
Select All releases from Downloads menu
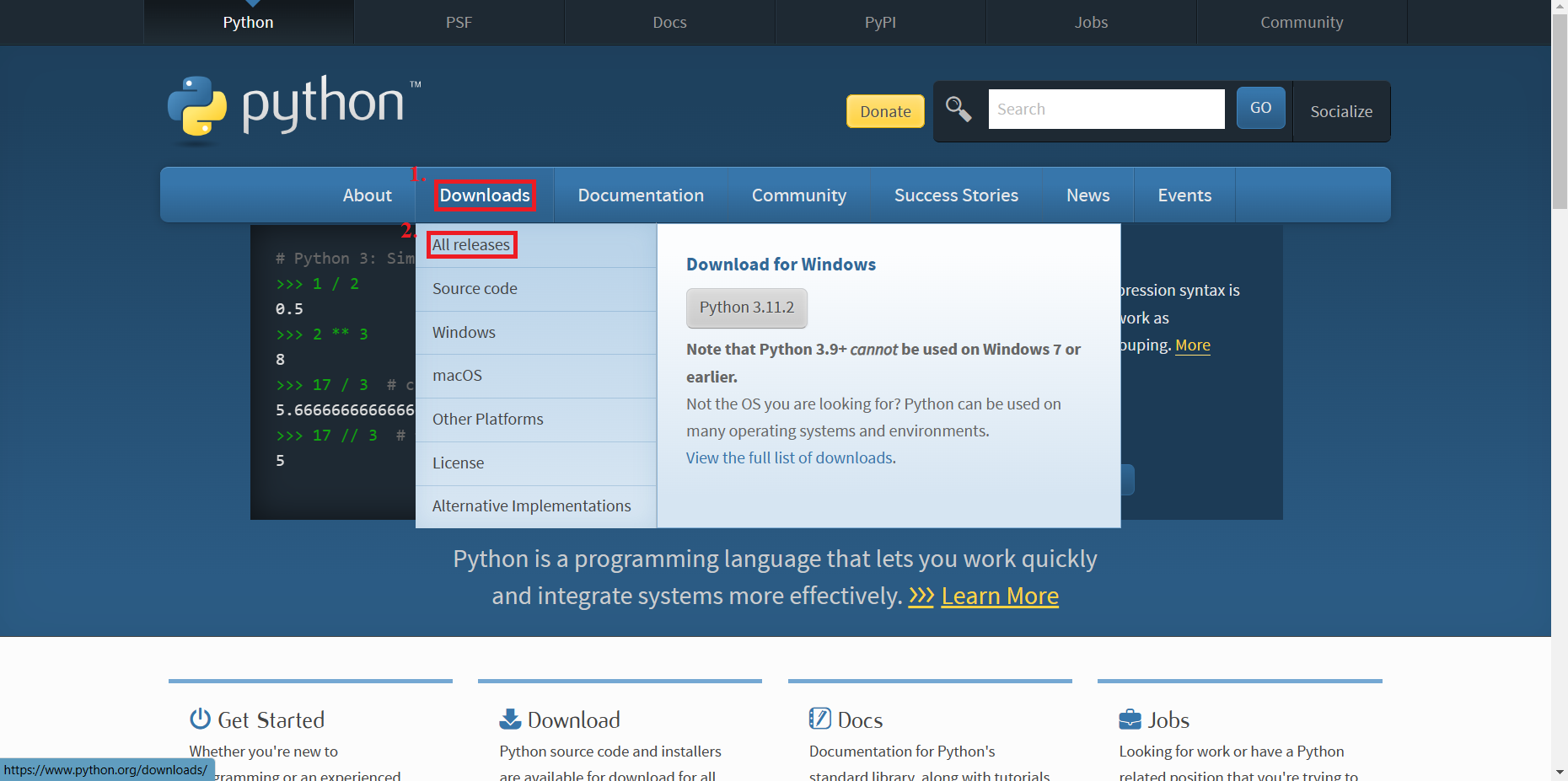pyautogui.click(x=536, y=245)
